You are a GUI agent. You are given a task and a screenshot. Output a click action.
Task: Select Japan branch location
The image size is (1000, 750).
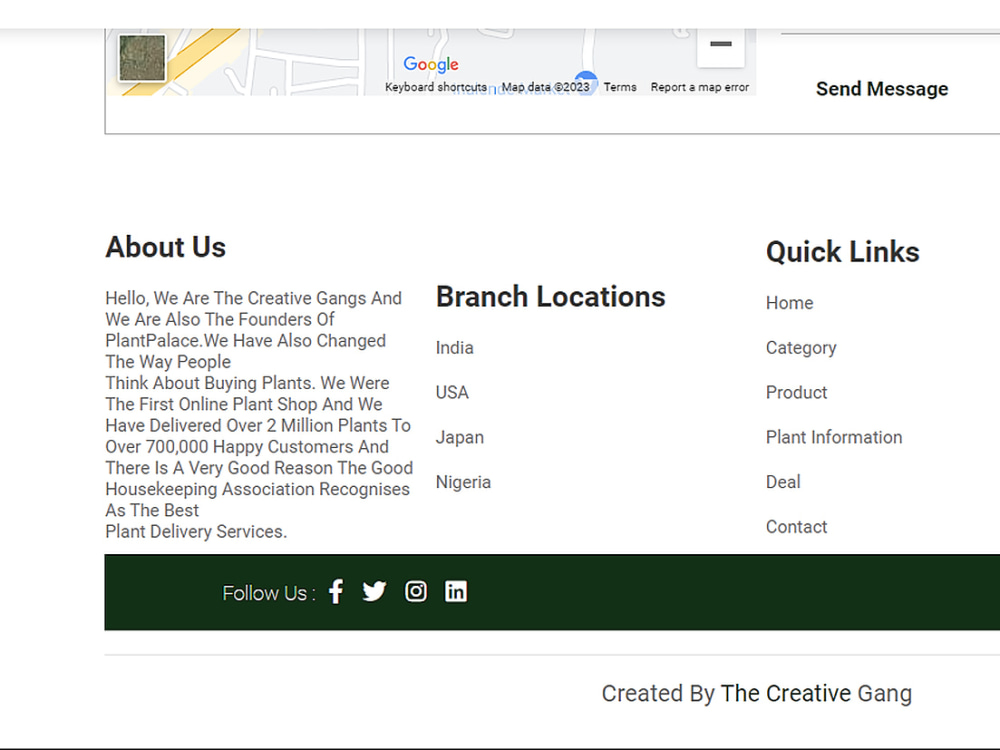point(460,438)
